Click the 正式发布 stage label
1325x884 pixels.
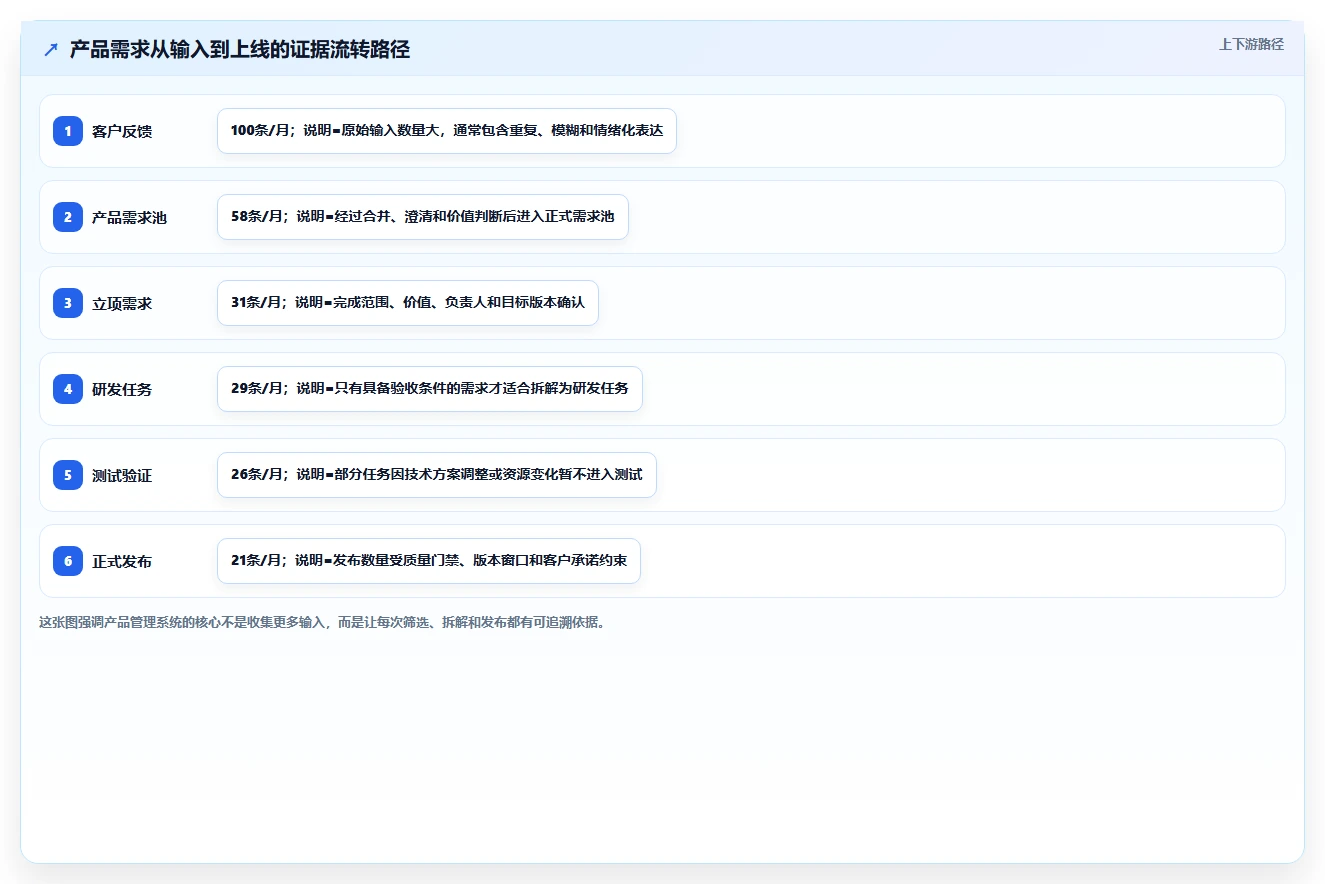[122, 561]
